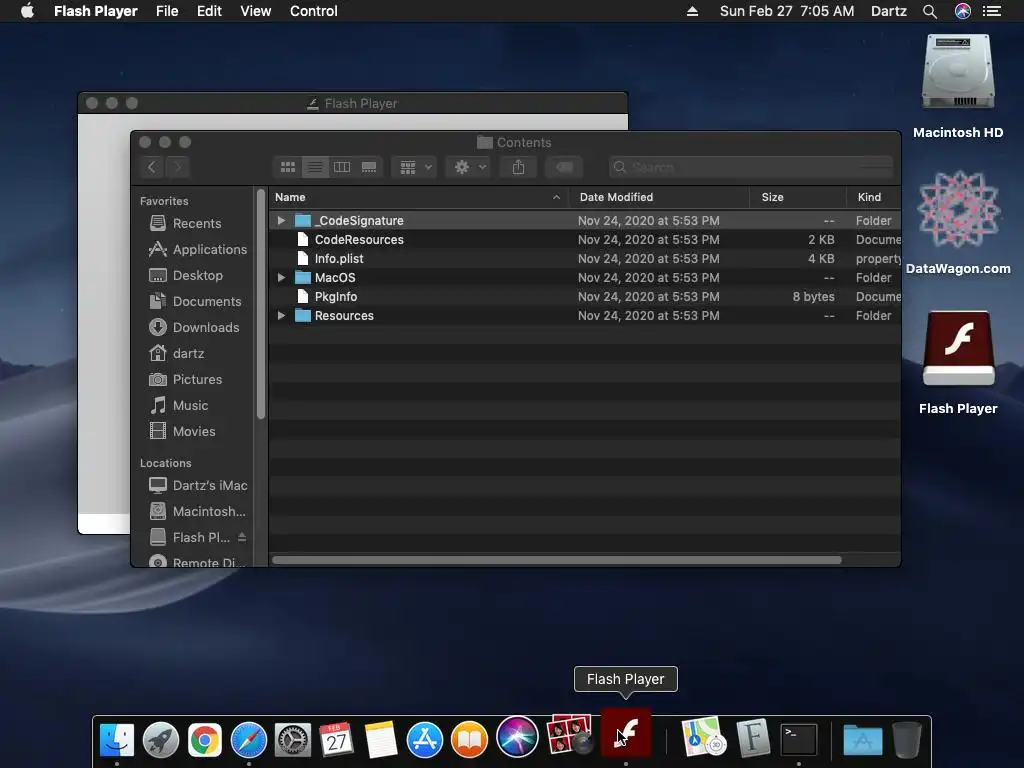Open Terminal from the Dock
This screenshot has width=1024, height=768.
tap(799, 740)
